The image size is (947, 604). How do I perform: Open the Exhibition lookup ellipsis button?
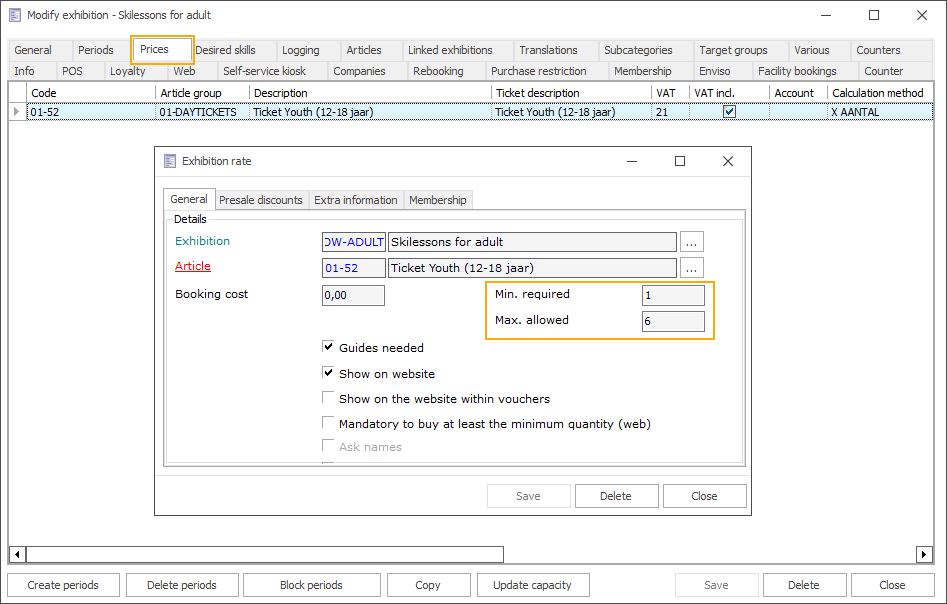(x=692, y=242)
